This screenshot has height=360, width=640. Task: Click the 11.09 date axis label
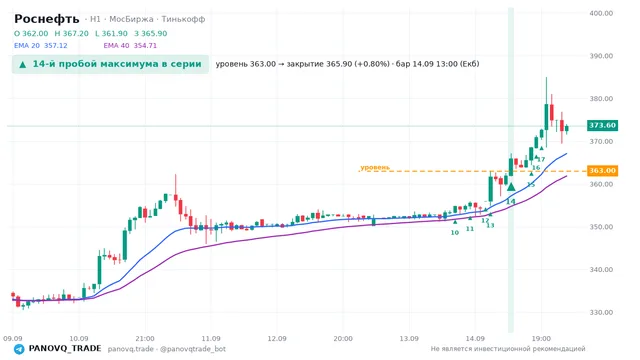click(211, 338)
